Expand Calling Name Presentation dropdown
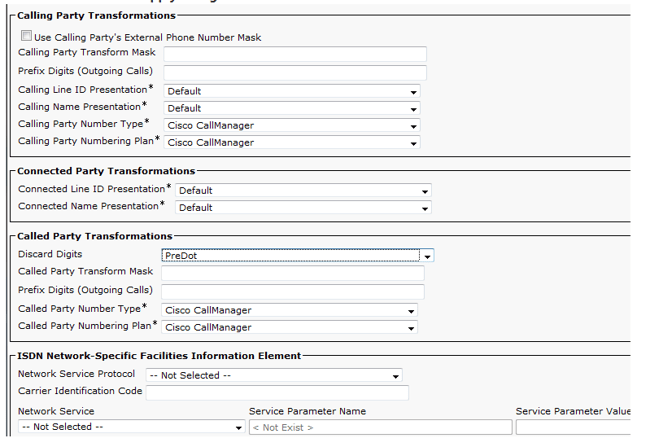 pyautogui.click(x=292, y=108)
